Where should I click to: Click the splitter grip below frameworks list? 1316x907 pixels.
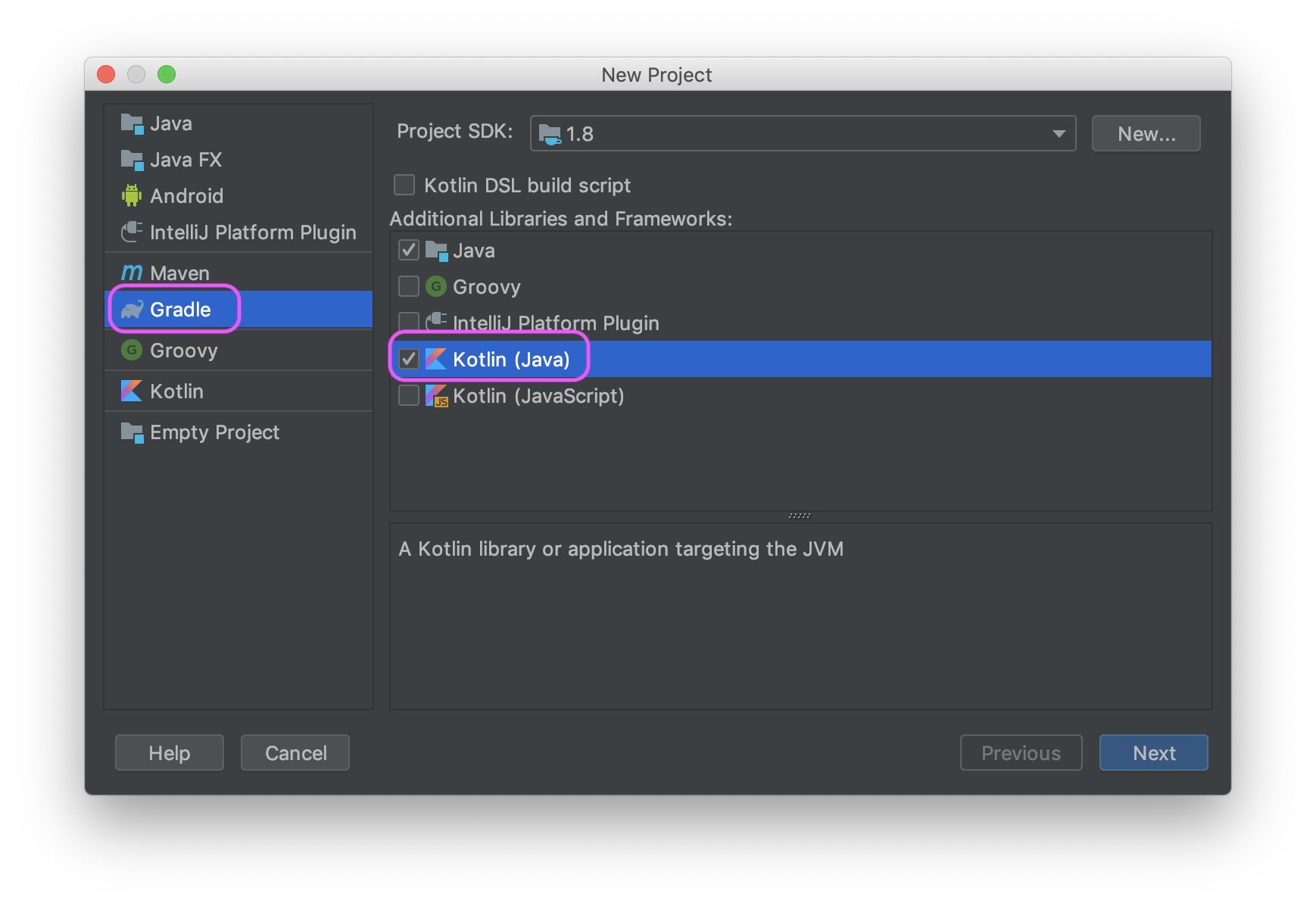click(x=800, y=516)
